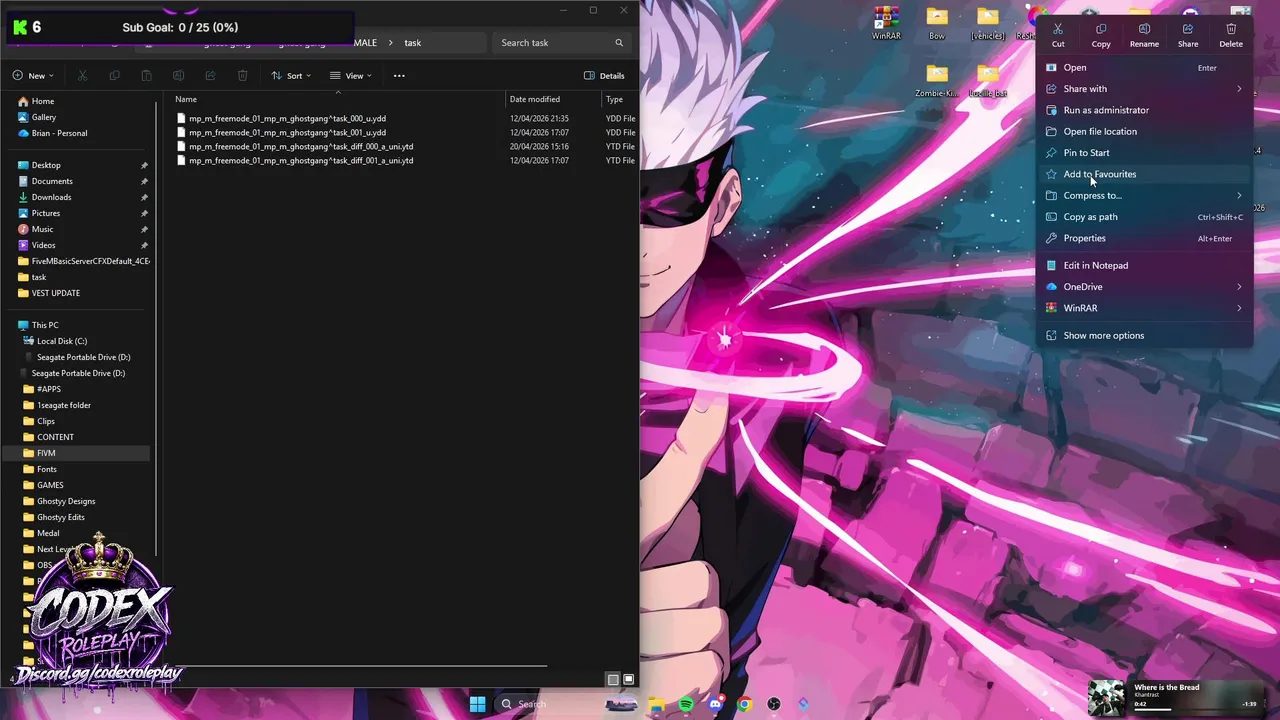1280x720 pixels.
Task: Switch to details list view icon
Action: pyautogui.click(x=613, y=680)
